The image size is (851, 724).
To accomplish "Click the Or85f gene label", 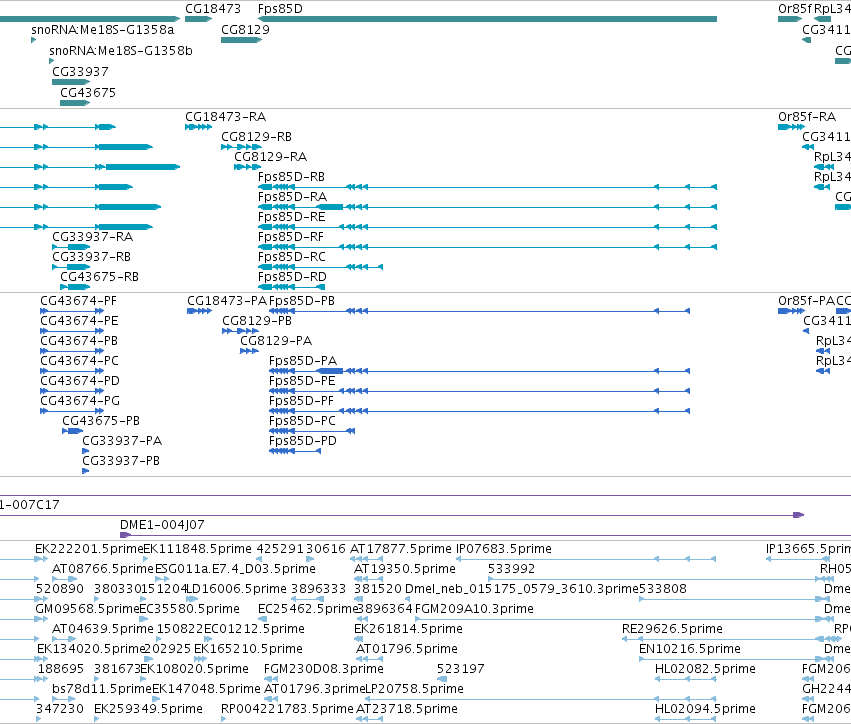I will [x=795, y=9].
